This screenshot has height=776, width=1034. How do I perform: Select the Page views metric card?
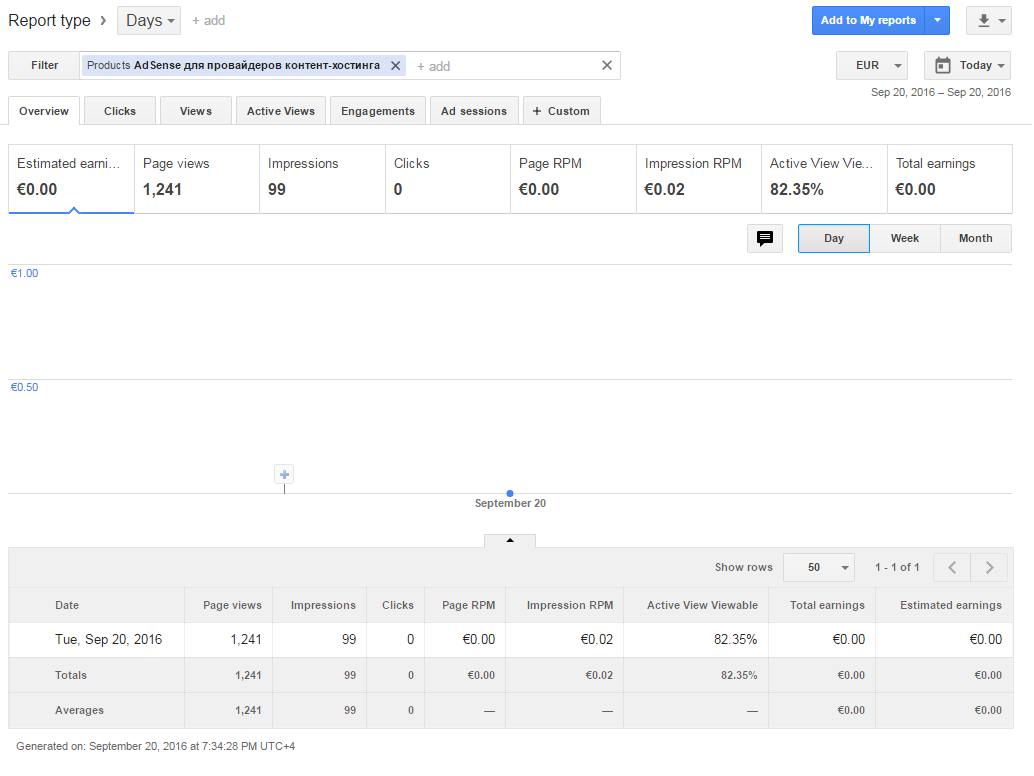[x=197, y=179]
